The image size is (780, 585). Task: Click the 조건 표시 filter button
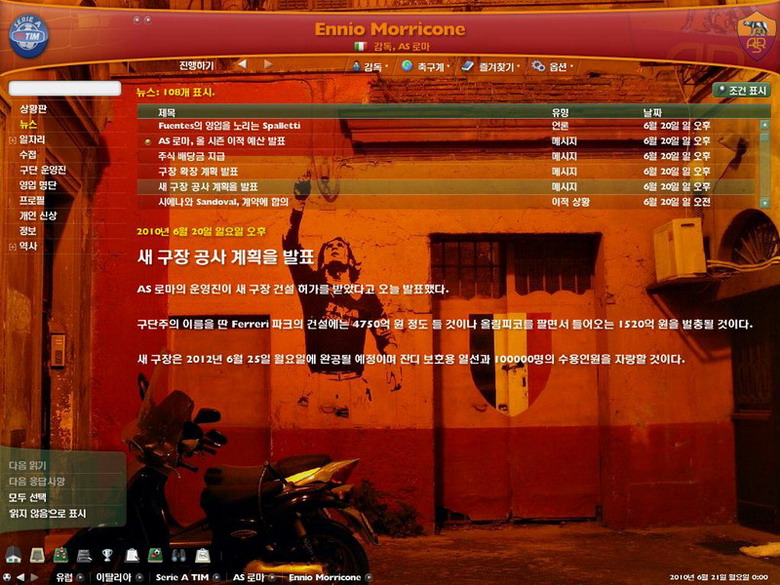[x=741, y=90]
